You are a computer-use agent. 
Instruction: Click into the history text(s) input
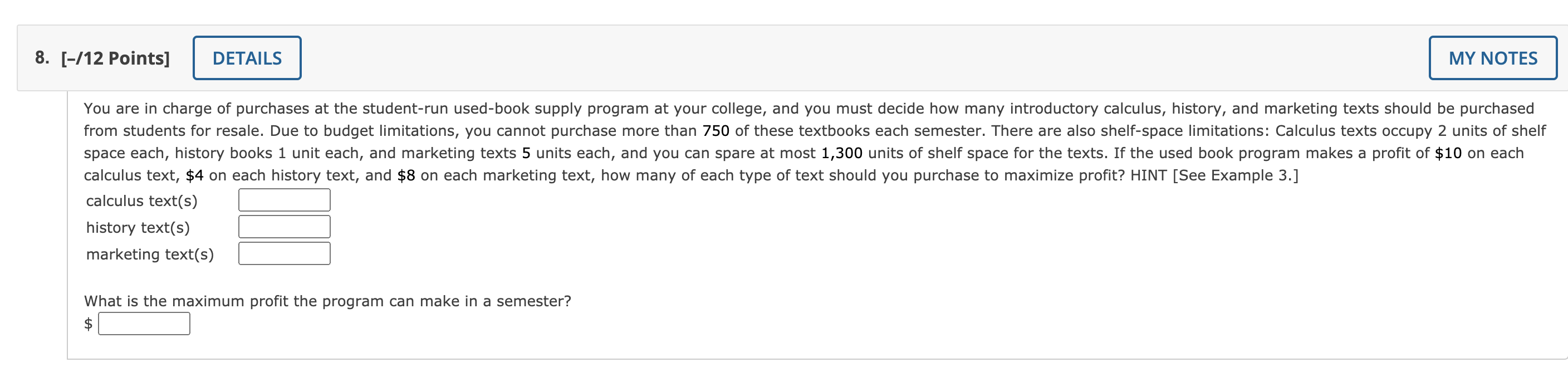(285, 227)
